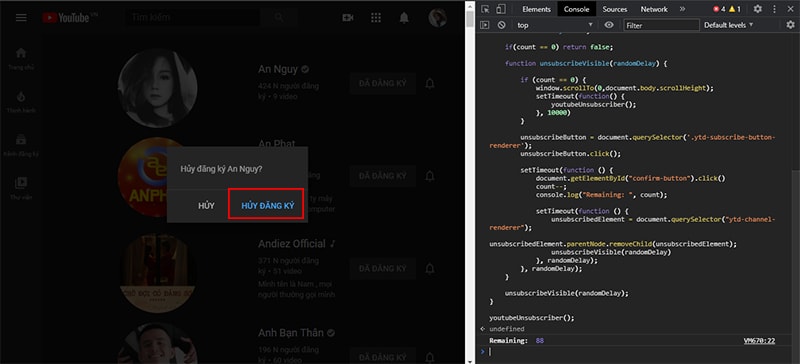800x364 pixels.
Task: Activate DevTools inspect element picker
Action: tap(485, 9)
